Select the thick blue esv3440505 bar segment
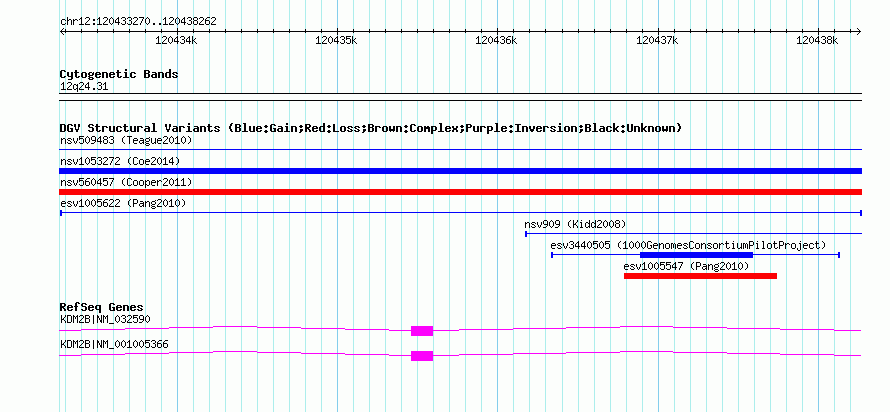890x412 pixels. (696, 255)
